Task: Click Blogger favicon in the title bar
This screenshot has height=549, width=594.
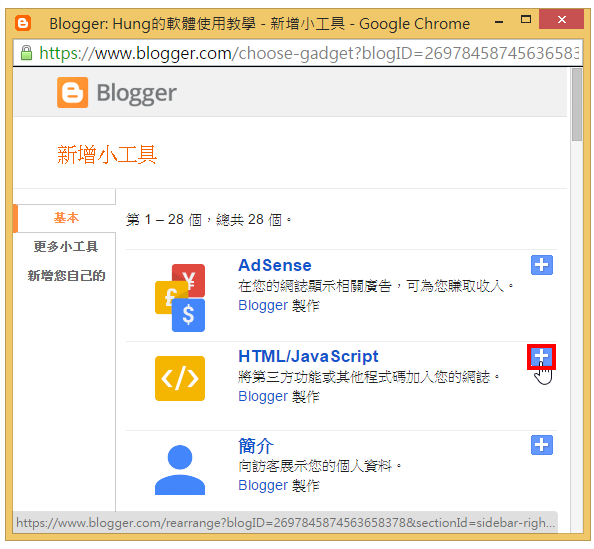Action: point(23,23)
